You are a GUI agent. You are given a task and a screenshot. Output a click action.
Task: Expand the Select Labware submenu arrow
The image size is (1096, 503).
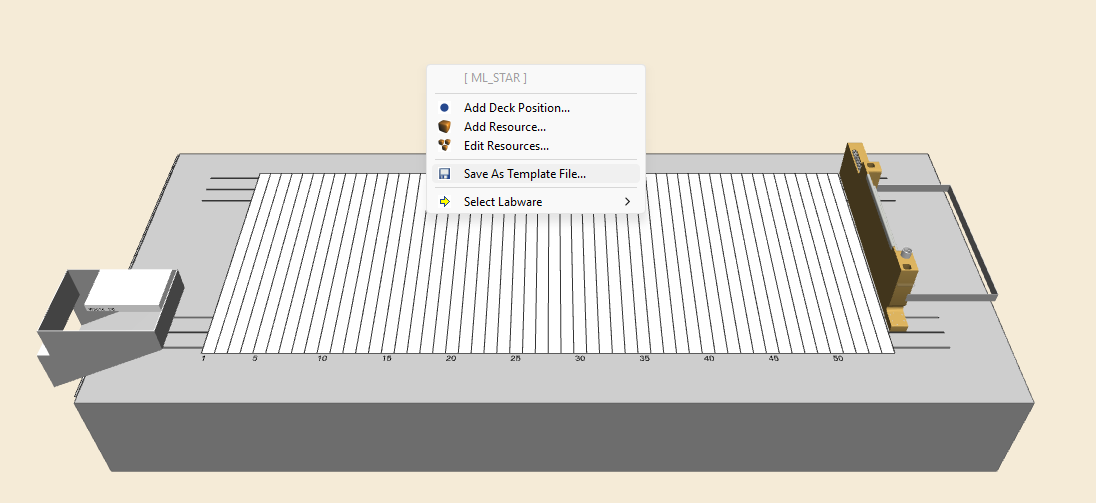tap(627, 202)
